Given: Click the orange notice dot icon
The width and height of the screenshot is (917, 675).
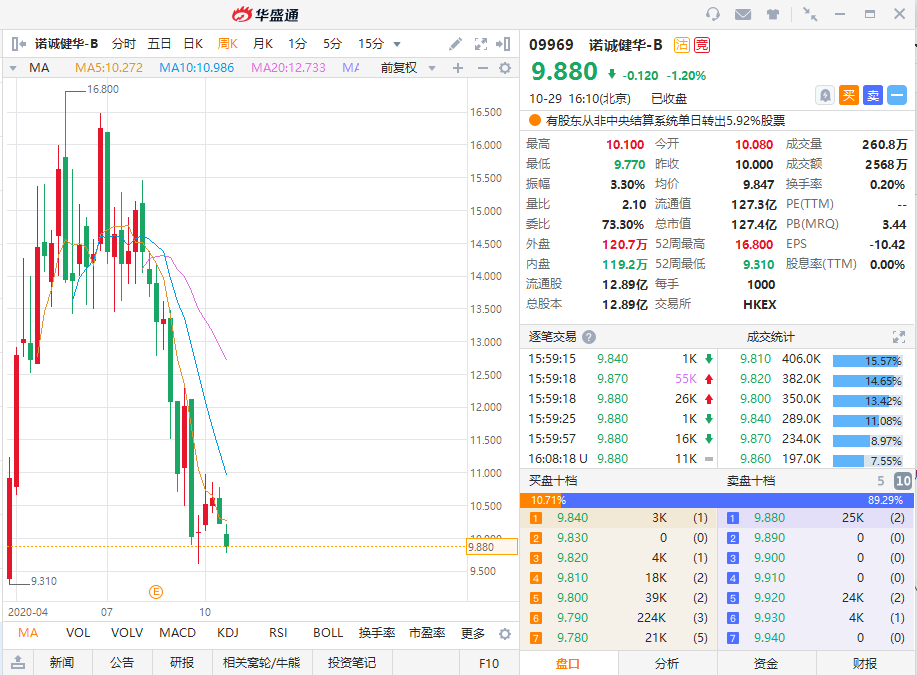Looking at the screenshot, I should pyautogui.click(x=535, y=120).
